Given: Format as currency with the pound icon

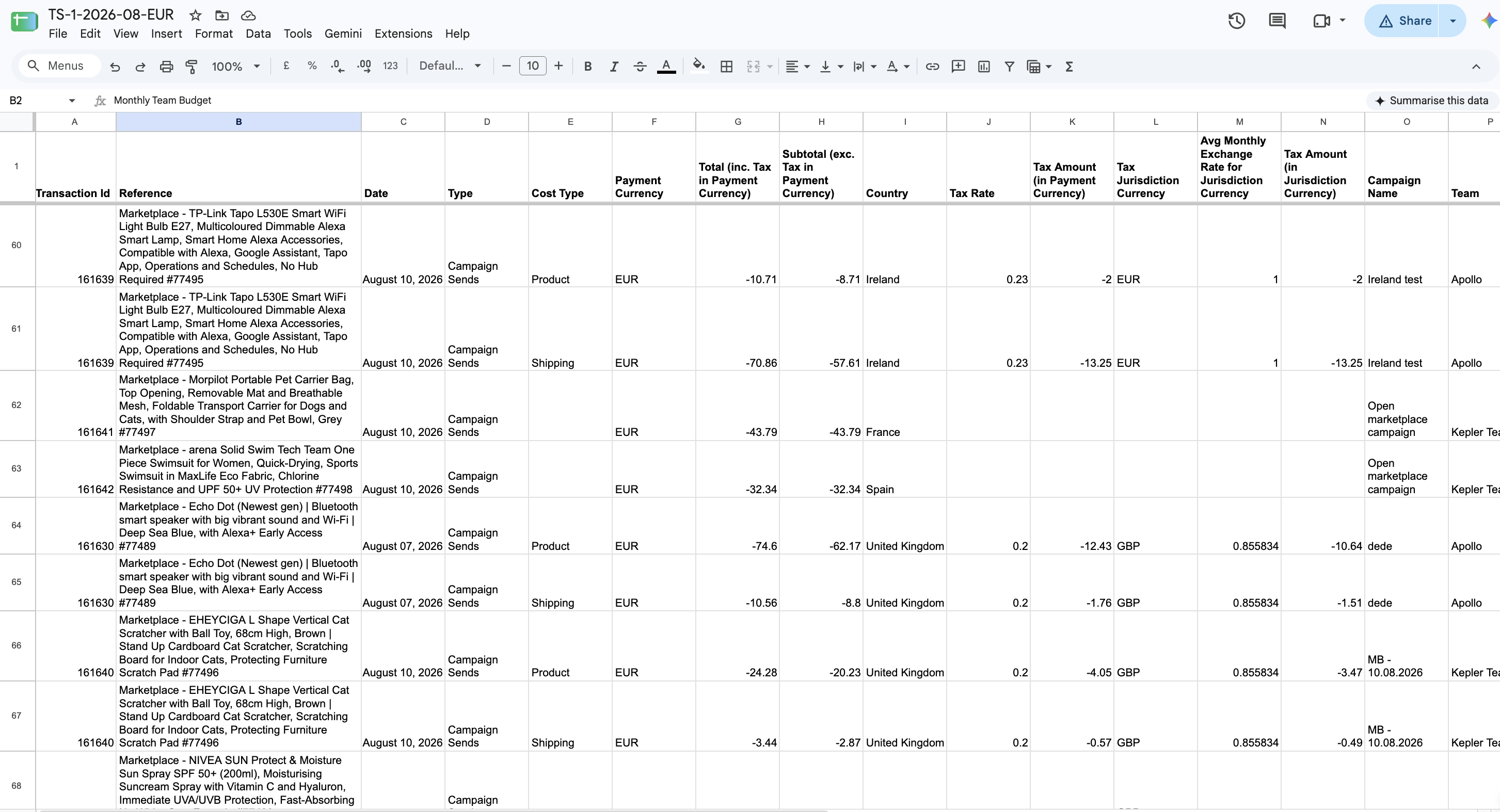Looking at the screenshot, I should pos(286,66).
